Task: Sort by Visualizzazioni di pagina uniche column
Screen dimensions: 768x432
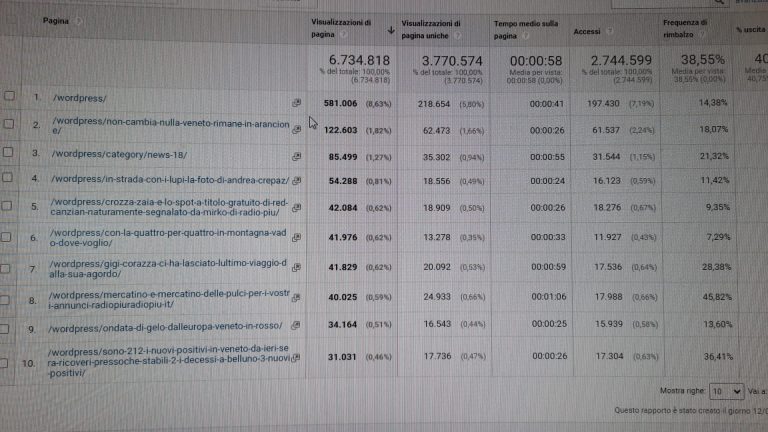Action: click(431, 27)
